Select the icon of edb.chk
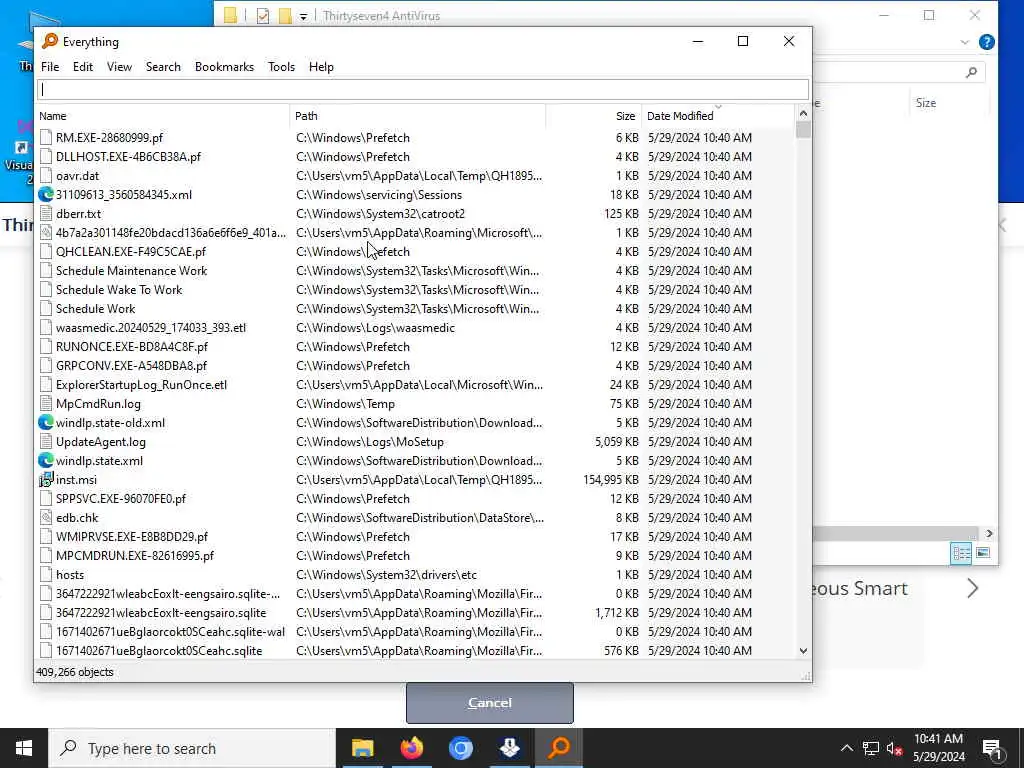Viewport: 1024px width, 768px height. 46,517
